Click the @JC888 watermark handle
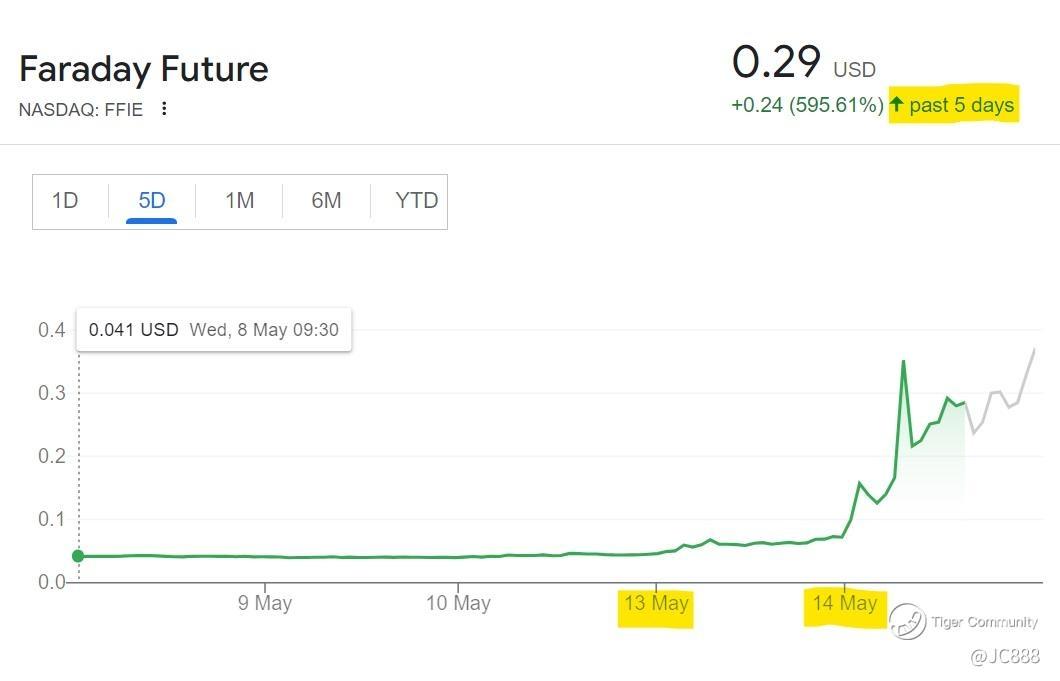 tap(1005, 657)
